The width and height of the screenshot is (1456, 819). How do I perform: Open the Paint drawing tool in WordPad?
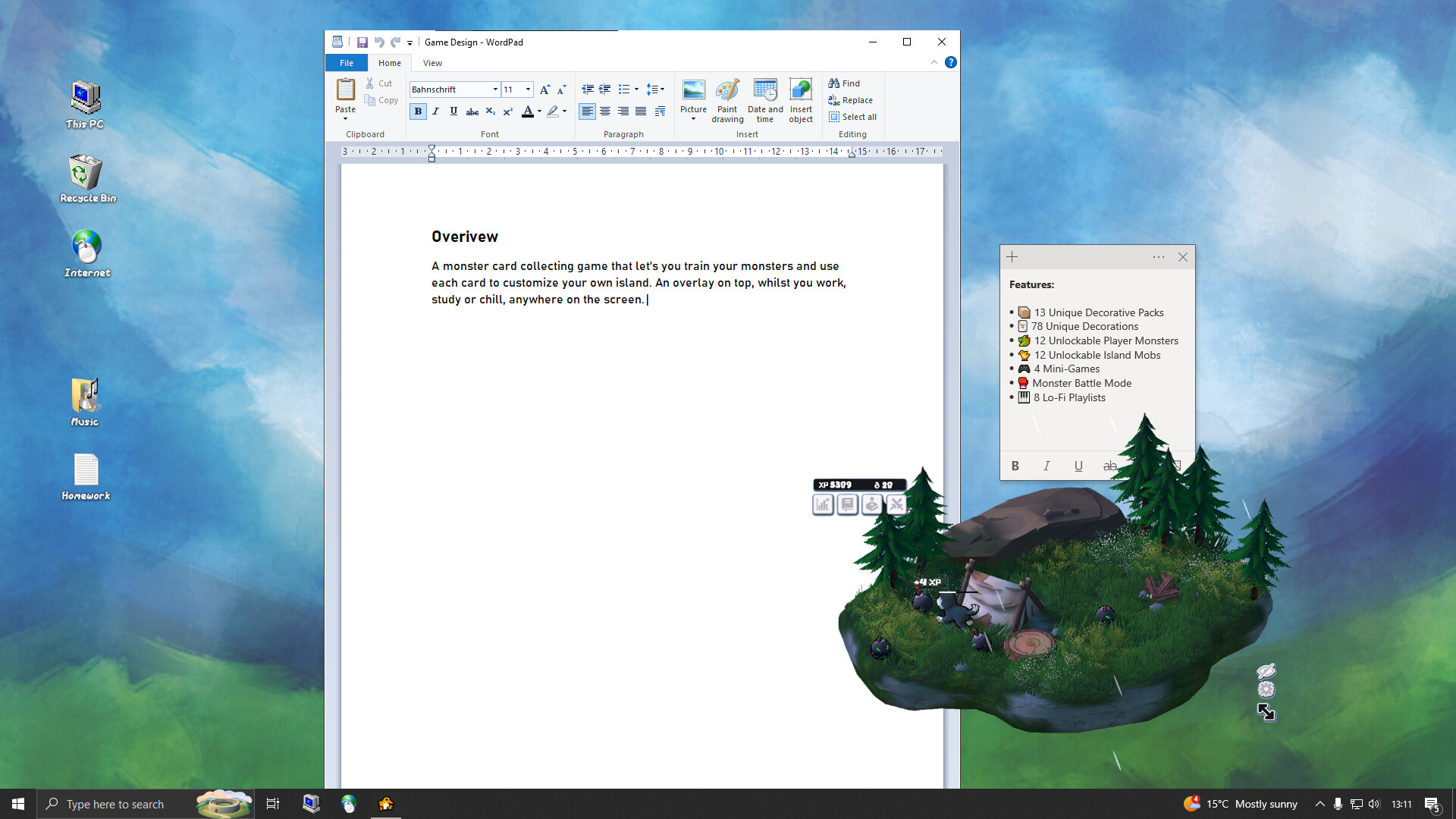click(726, 101)
